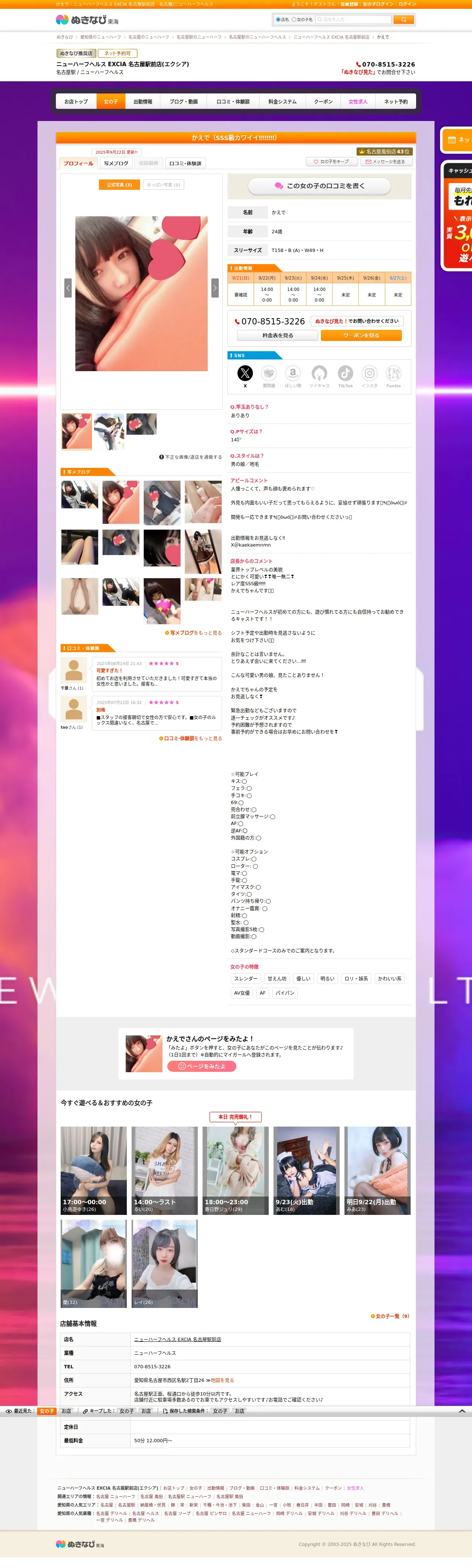This screenshot has height=1568, width=472.
Task: Click the ツイキャス SNS icon
Action: 319,373
